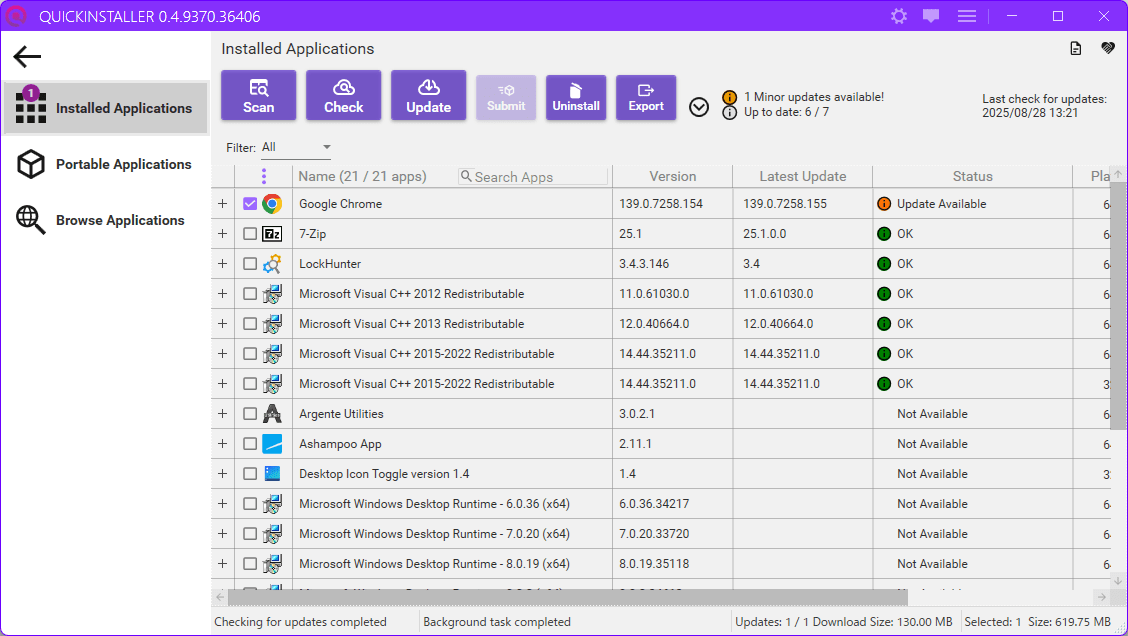
Task: Click green OK status icon for 7-Zip
Action: point(884,234)
